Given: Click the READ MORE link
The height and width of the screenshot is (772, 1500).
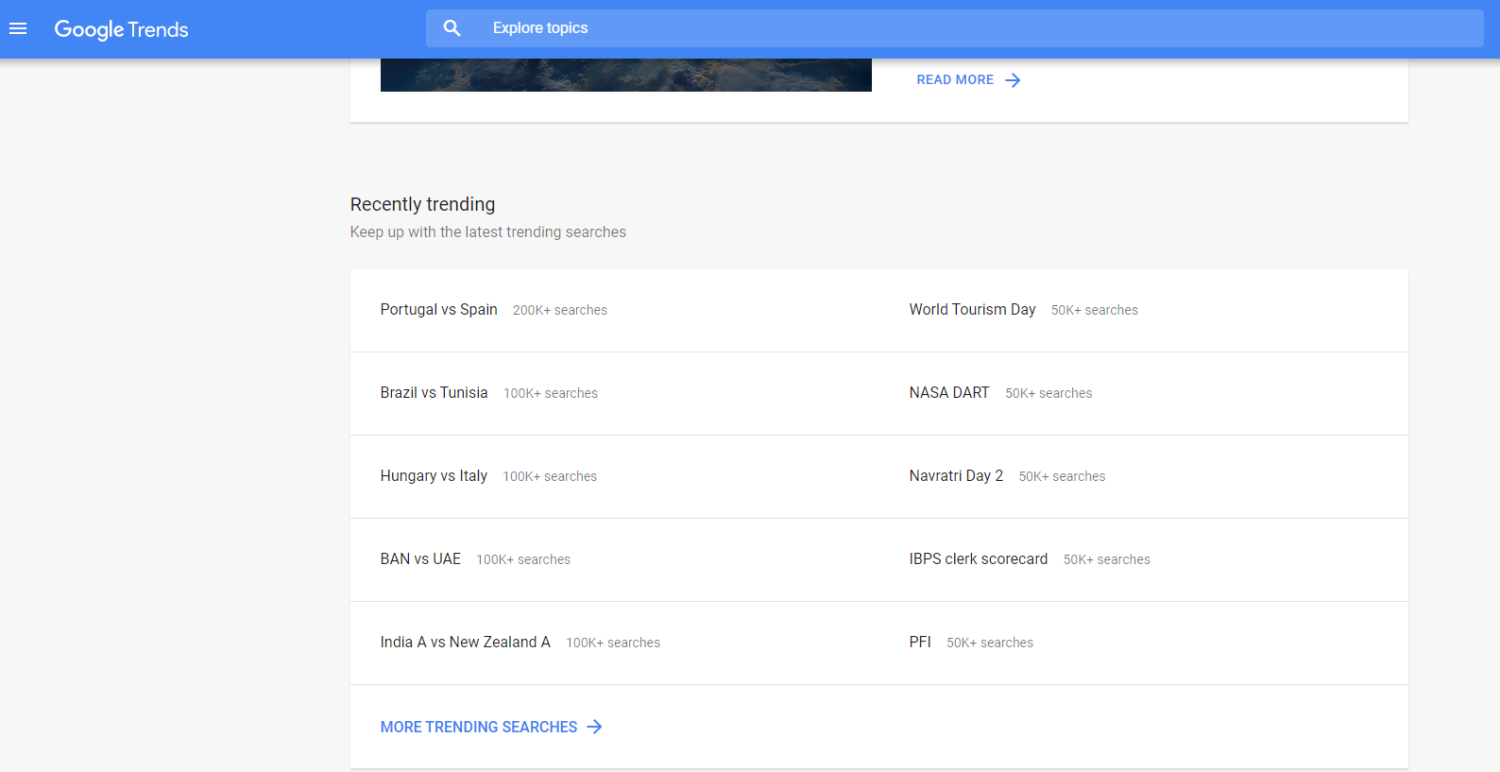Looking at the screenshot, I should coord(955,79).
